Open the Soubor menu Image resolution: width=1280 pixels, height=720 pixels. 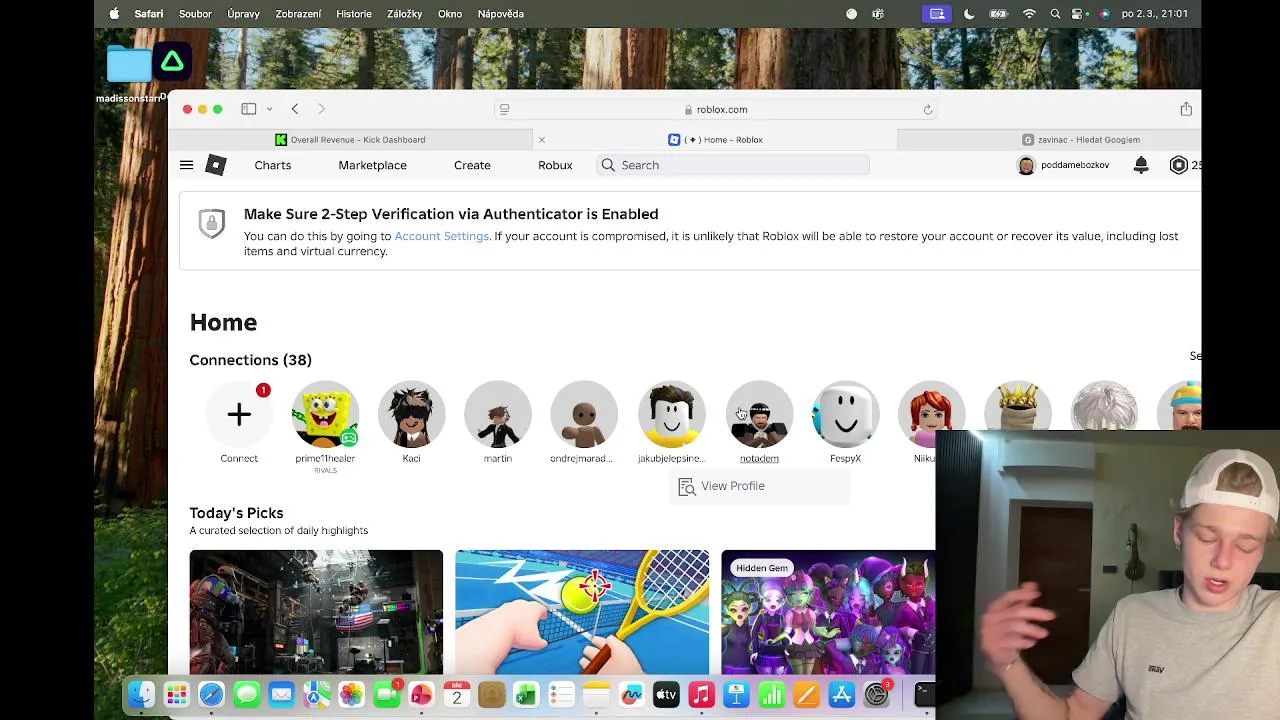tap(195, 14)
